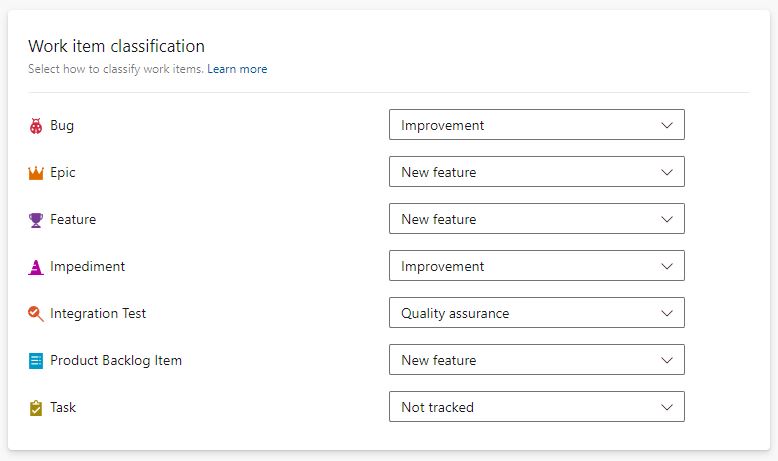Click the Integration Test magnifier icon

click(x=36, y=314)
